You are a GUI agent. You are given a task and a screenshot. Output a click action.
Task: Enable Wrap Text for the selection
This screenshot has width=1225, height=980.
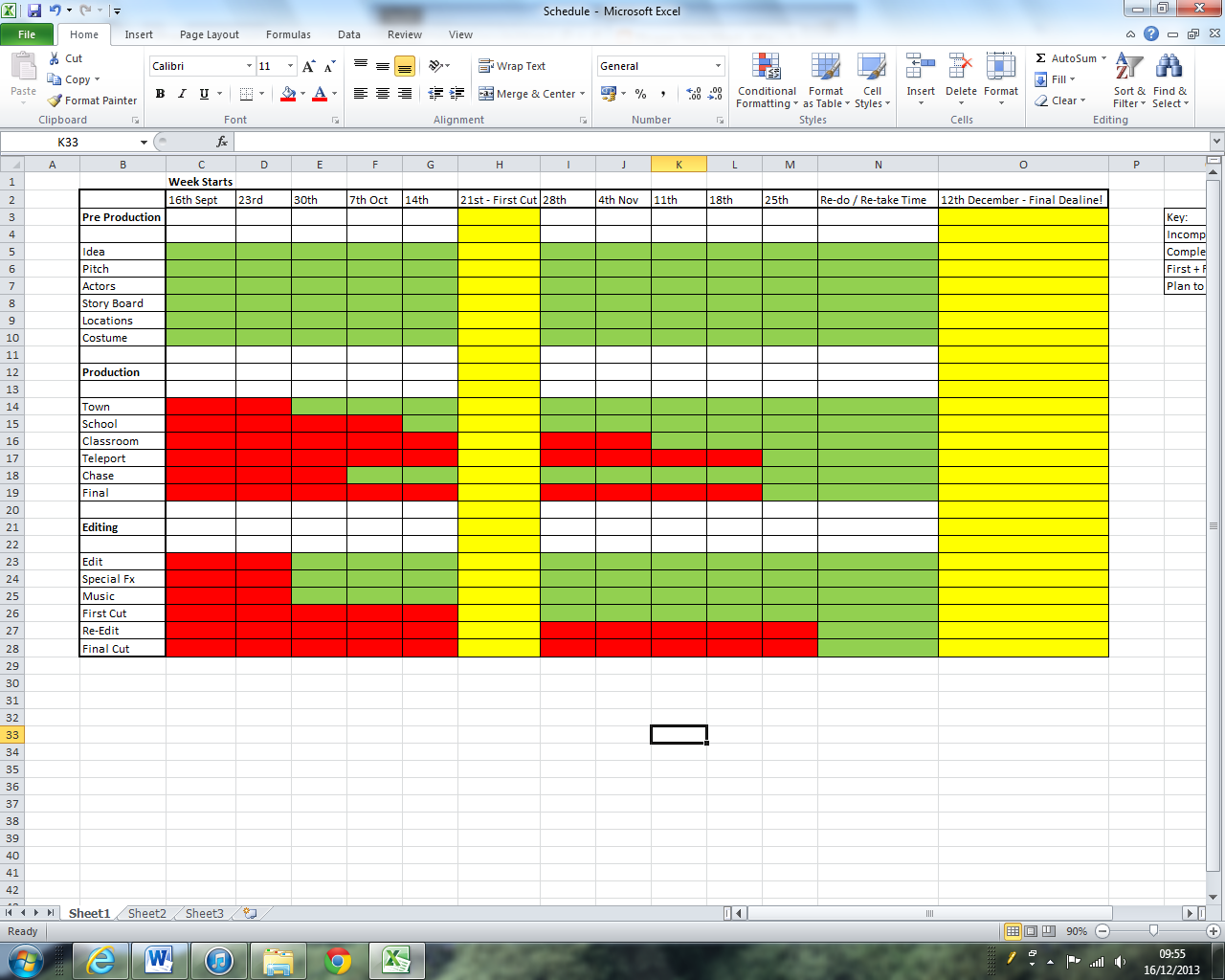[513, 65]
